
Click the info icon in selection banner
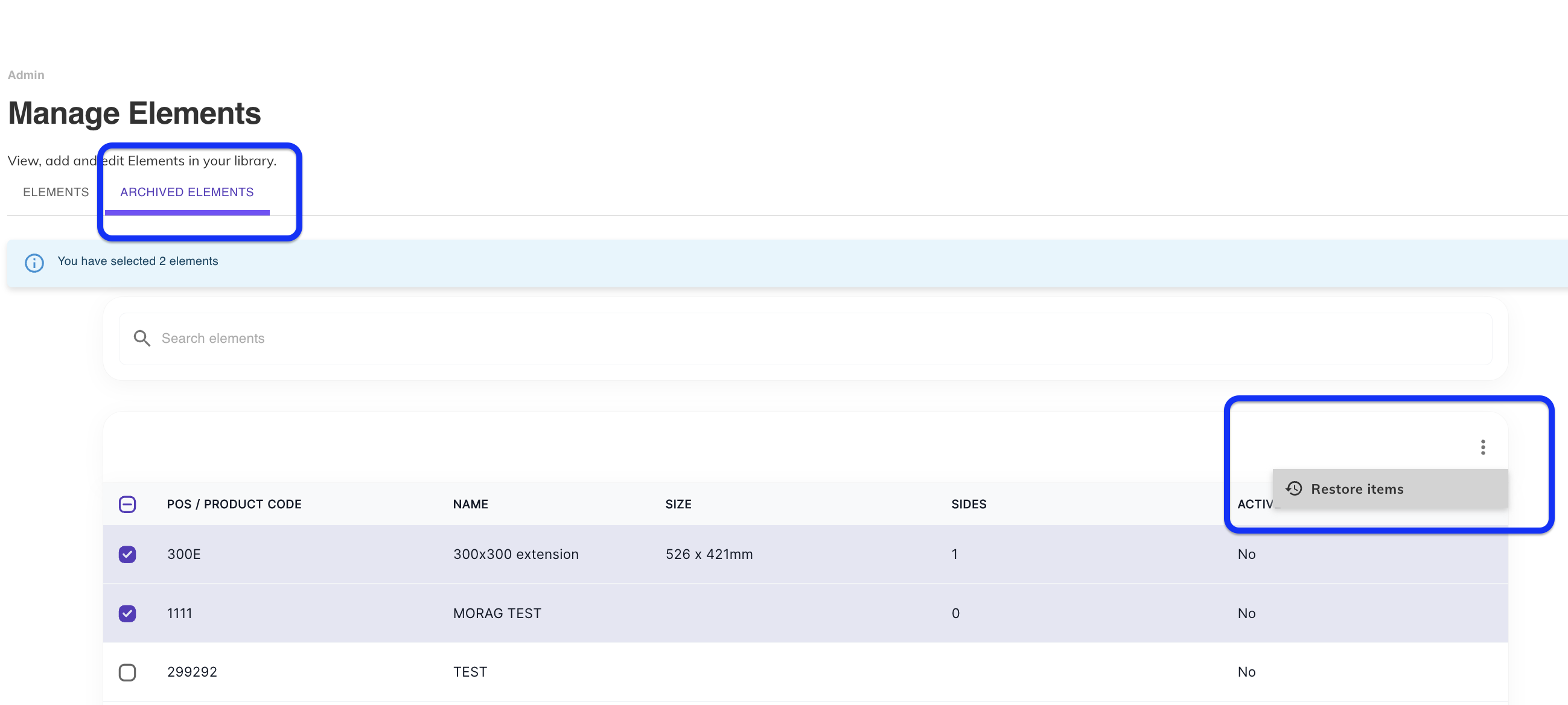pyautogui.click(x=34, y=263)
